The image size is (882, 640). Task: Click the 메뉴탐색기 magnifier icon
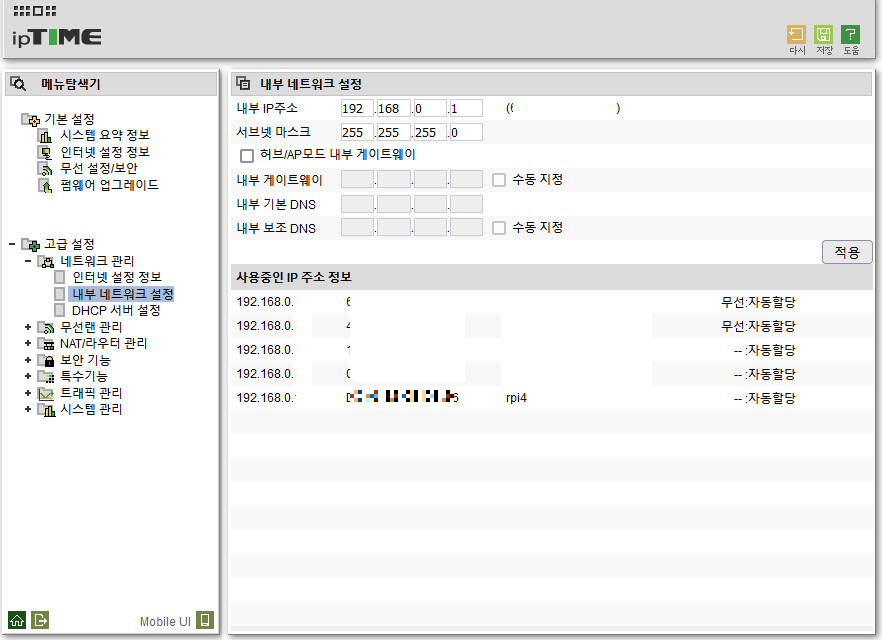tap(16, 81)
